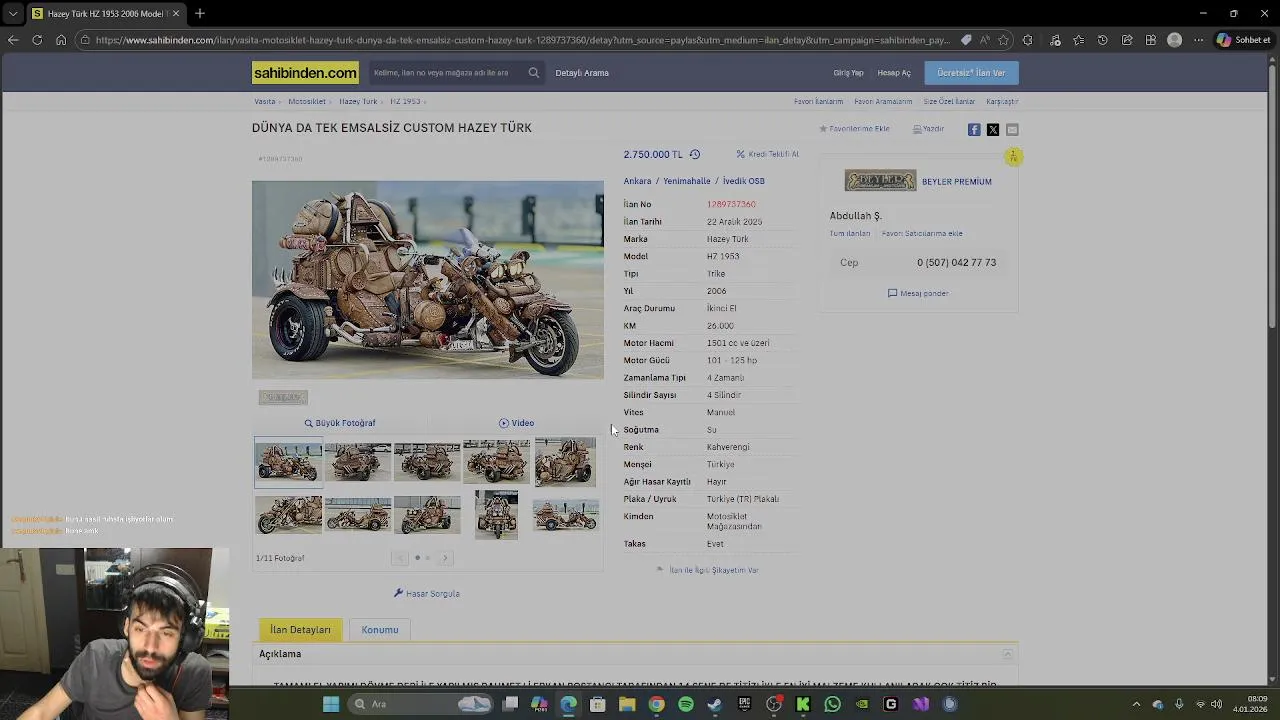Click Favorilerime Ekle link

coord(854,129)
